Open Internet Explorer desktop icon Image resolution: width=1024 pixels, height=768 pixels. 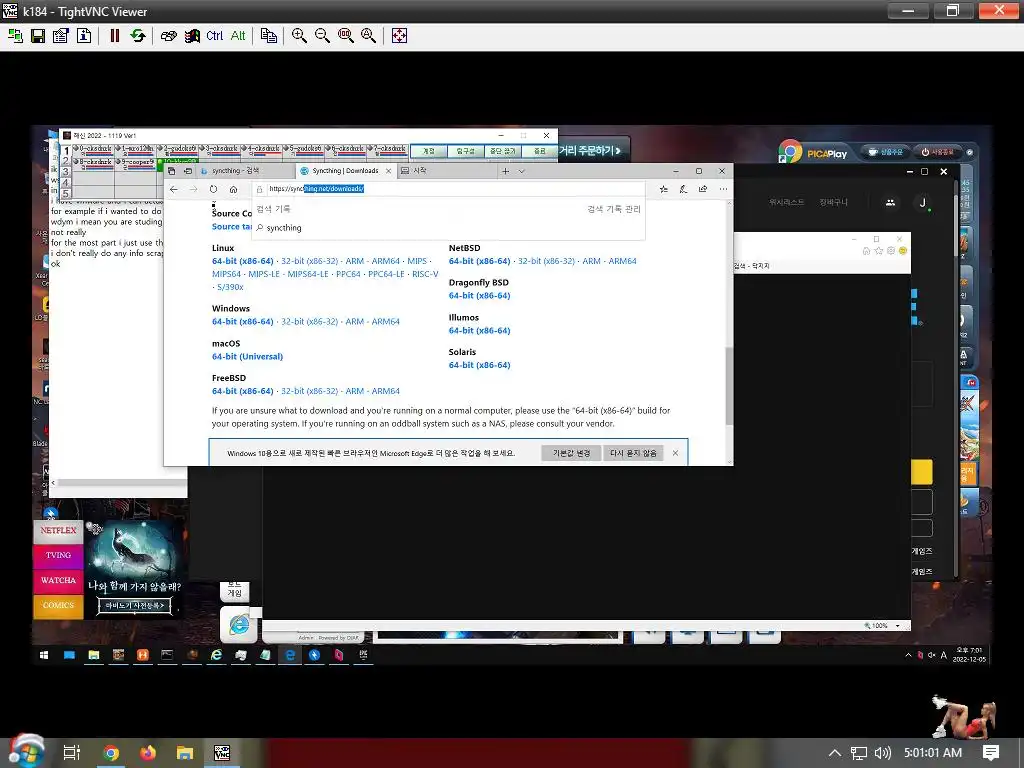[239, 624]
